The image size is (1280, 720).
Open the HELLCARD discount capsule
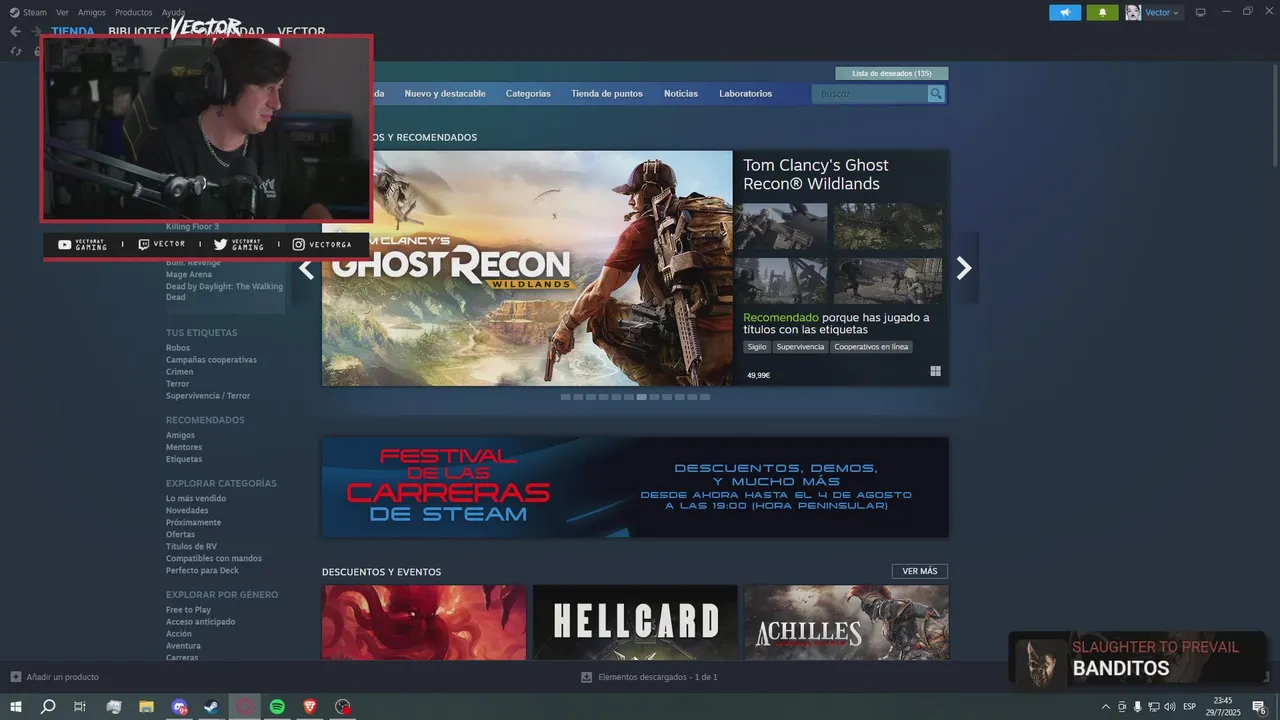coord(635,622)
